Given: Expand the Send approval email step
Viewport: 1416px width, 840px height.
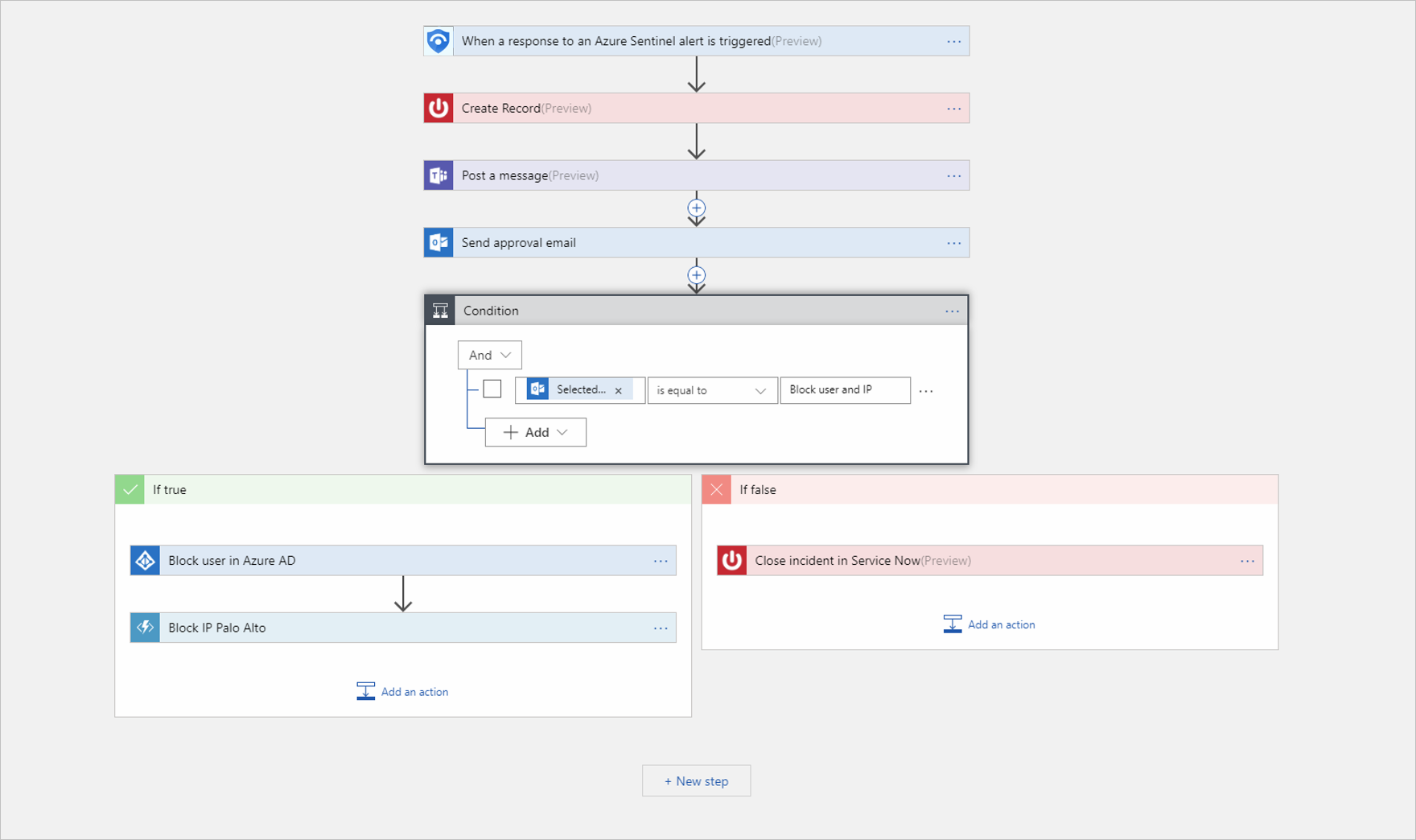Looking at the screenshot, I should (697, 242).
